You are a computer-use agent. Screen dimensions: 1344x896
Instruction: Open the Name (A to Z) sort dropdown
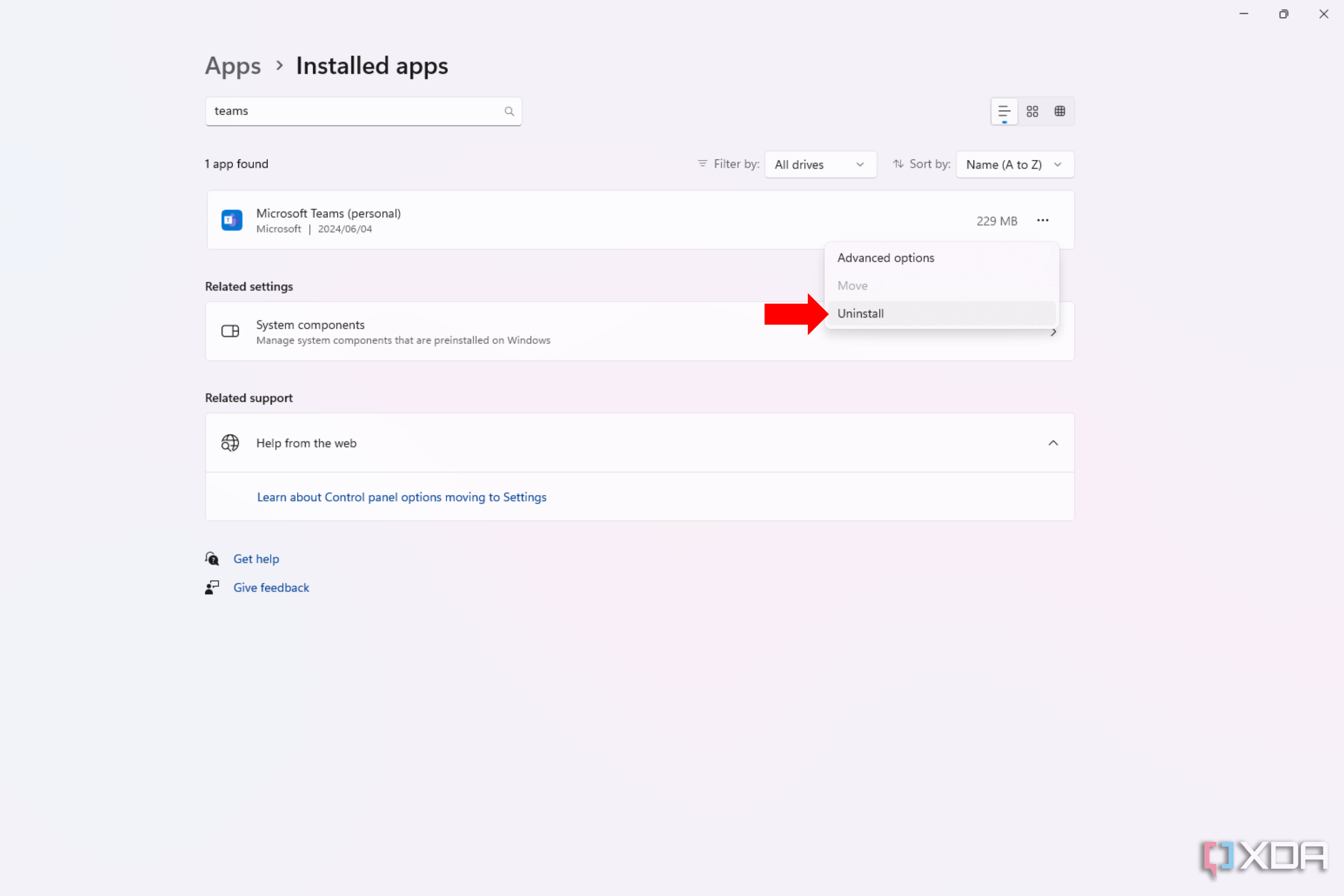click(x=1014, y=164)
